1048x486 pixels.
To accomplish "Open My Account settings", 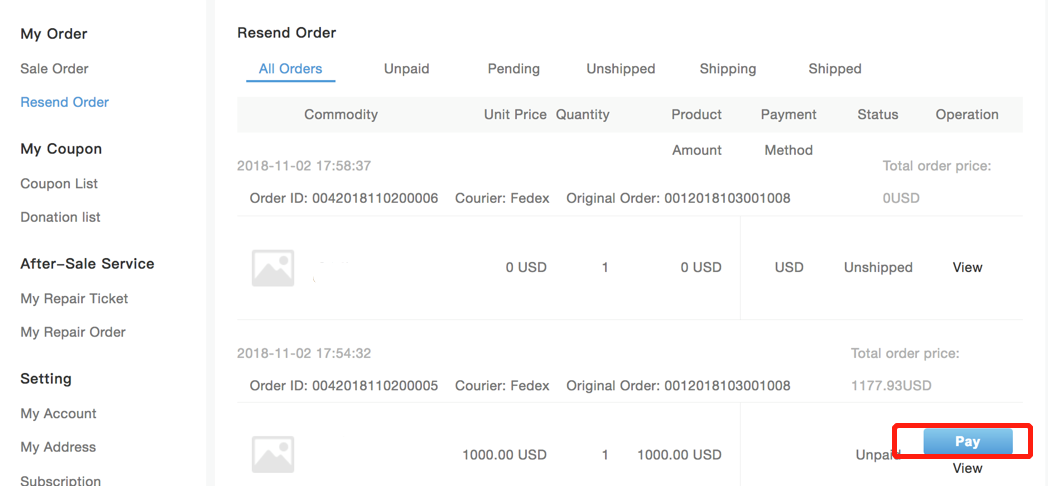I will [x=58, y=414].
